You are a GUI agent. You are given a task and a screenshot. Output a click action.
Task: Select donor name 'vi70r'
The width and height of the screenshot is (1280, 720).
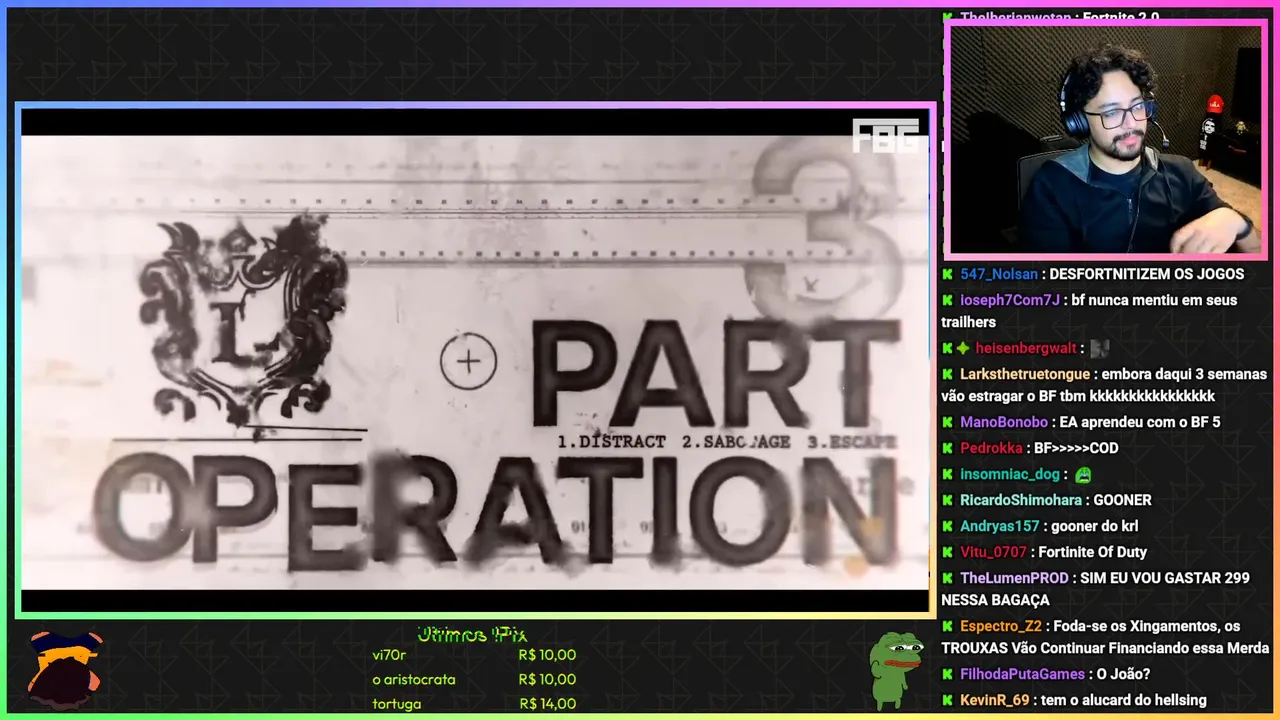(x=389, y=655)
